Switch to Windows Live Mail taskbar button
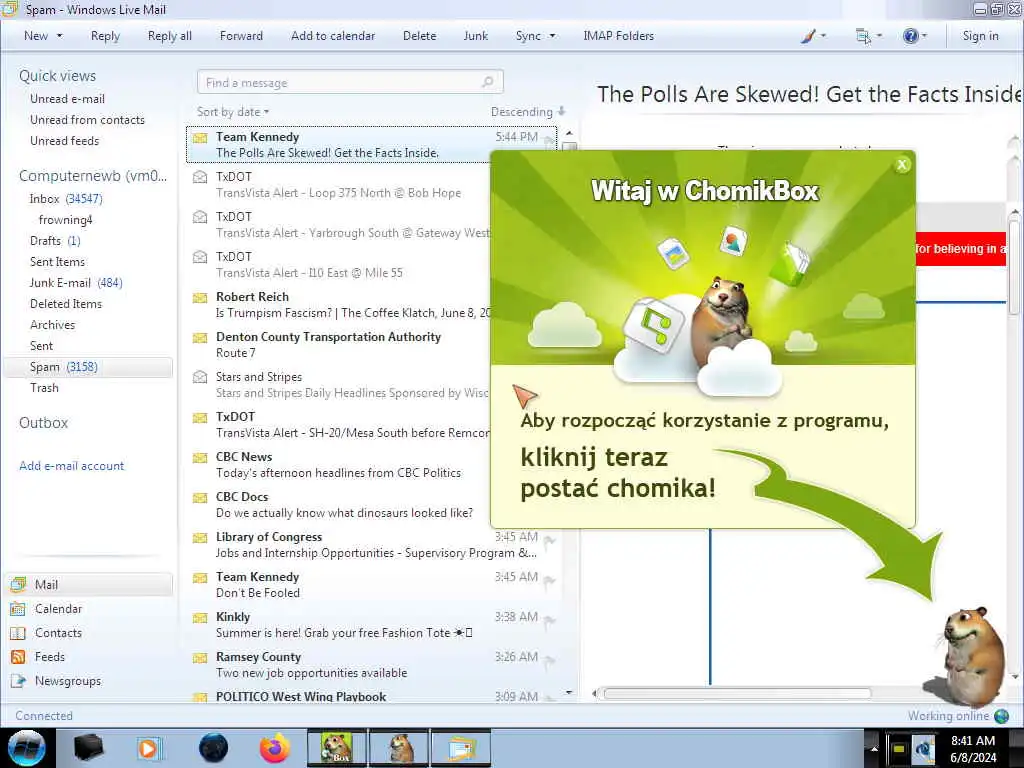Viewport: 1024px width, 768px height. pos(460,748)
